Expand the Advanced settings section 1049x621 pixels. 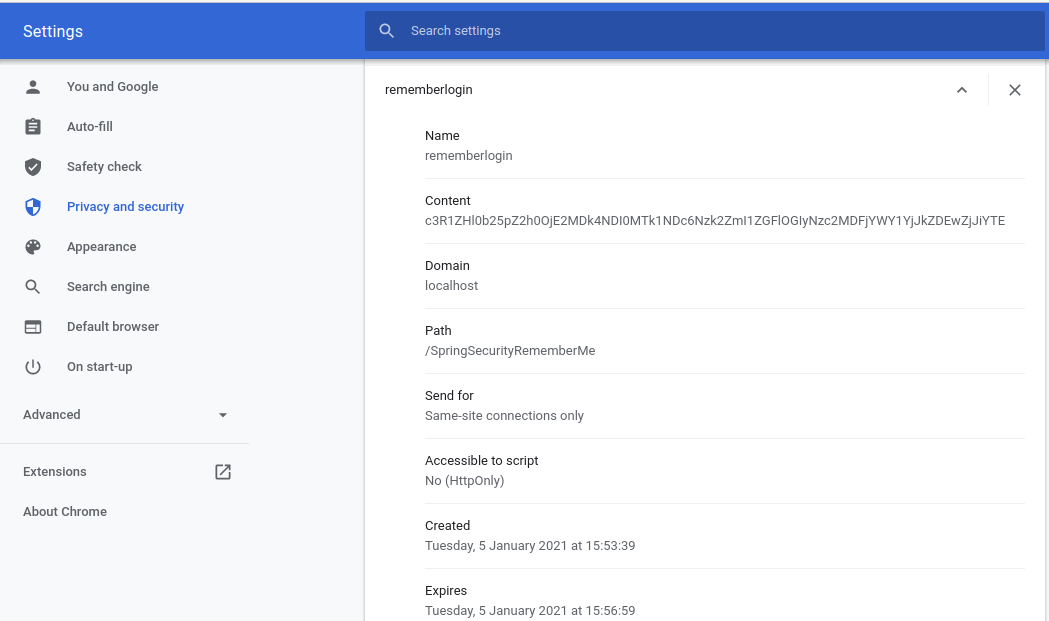pyautogui.click(x=222, y=415)
